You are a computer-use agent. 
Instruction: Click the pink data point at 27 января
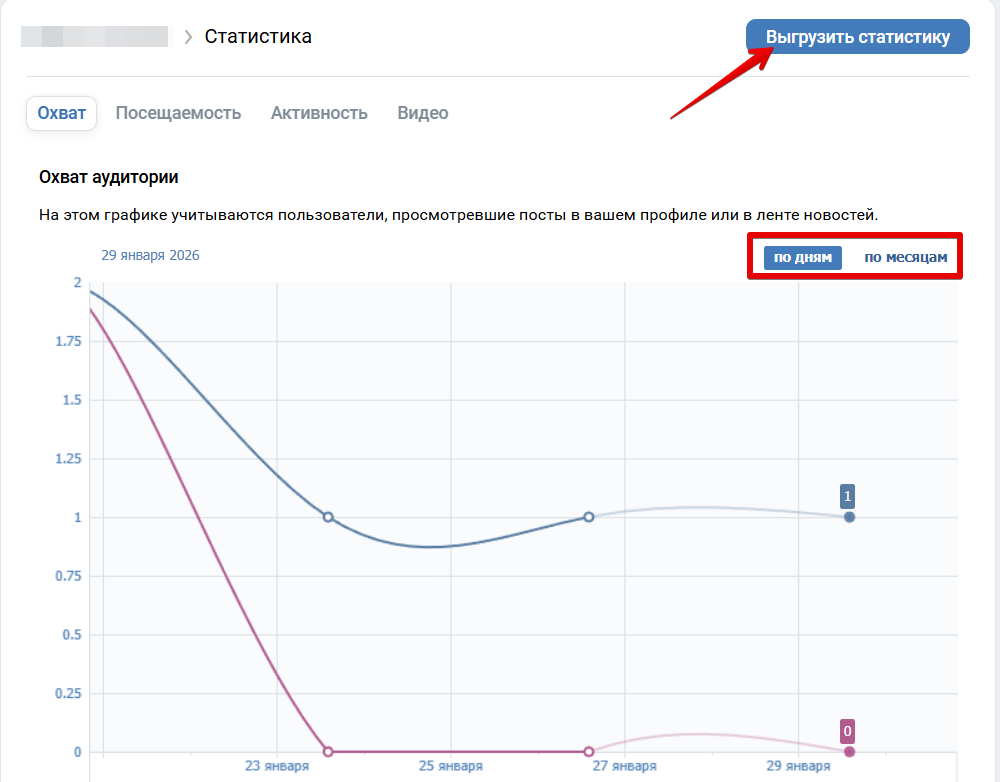click(x=589, y=751)
